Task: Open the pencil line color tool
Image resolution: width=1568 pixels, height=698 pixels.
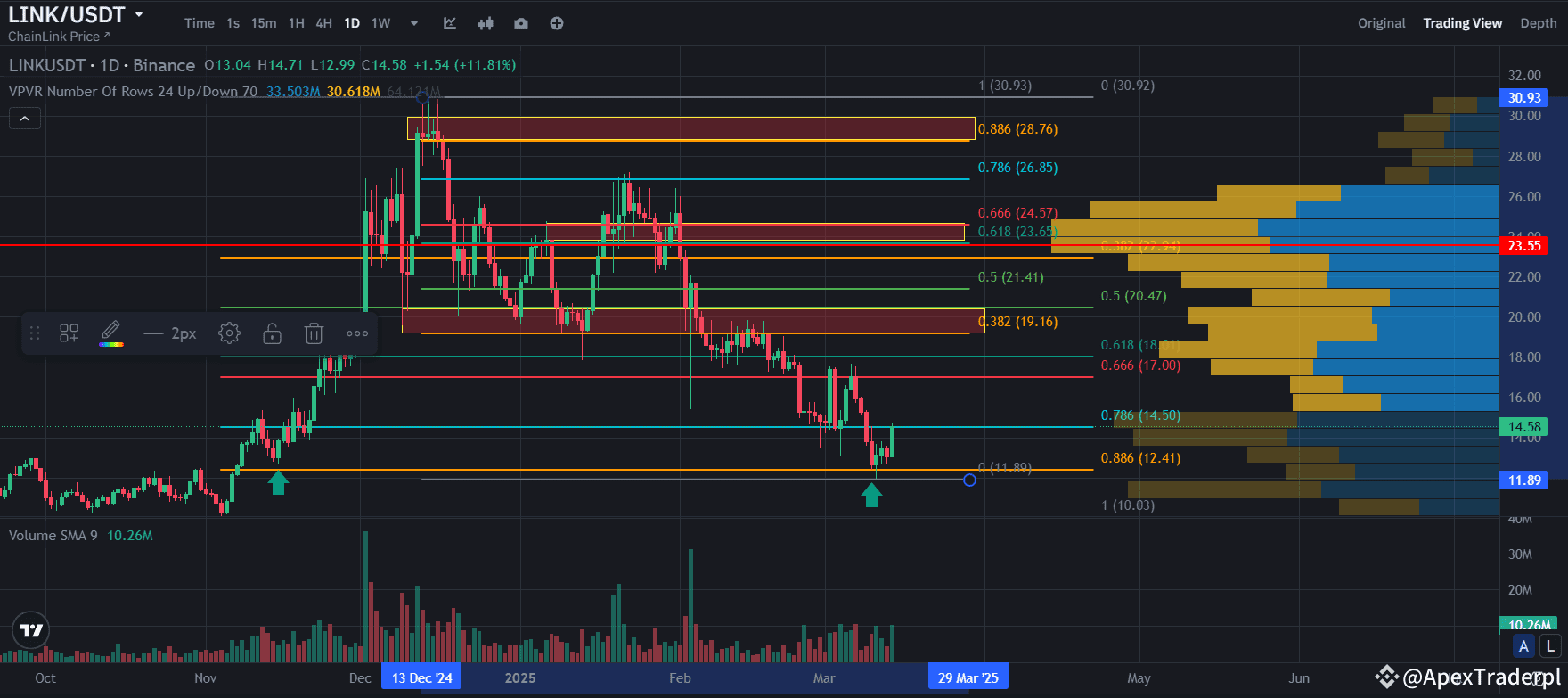Action: [110, 333]
